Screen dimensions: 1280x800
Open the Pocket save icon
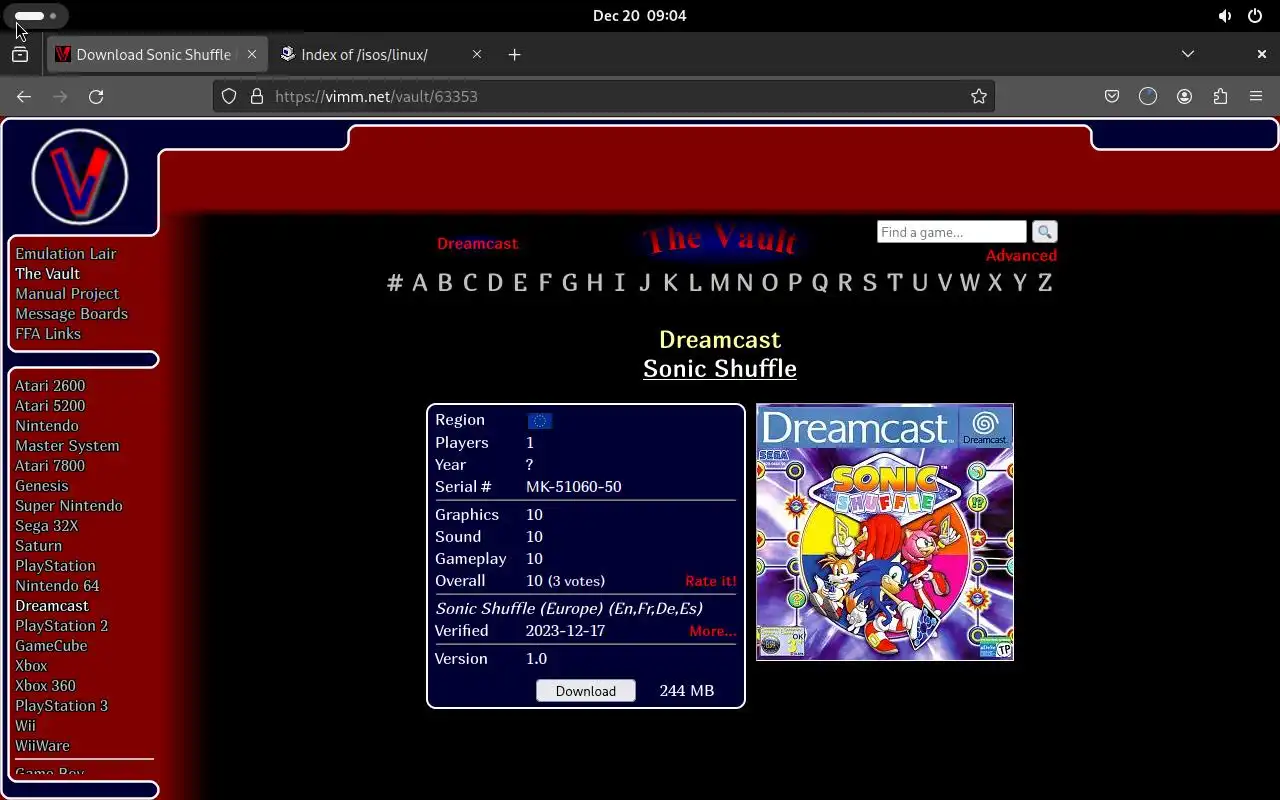tap(1112, 96)
